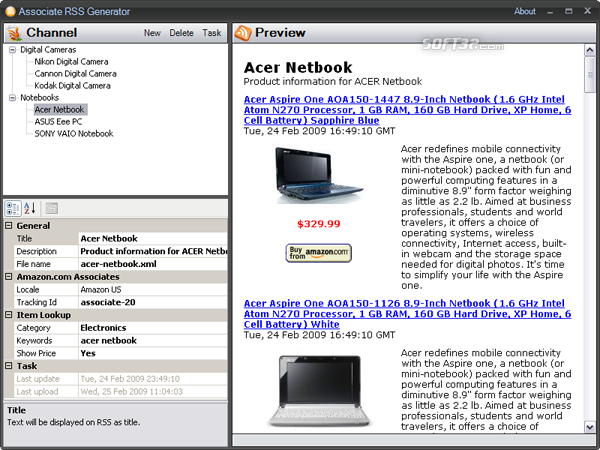Click the Tracking Id property label
Viewport: 600px width, 450px height.
click(x=36, y=302)
